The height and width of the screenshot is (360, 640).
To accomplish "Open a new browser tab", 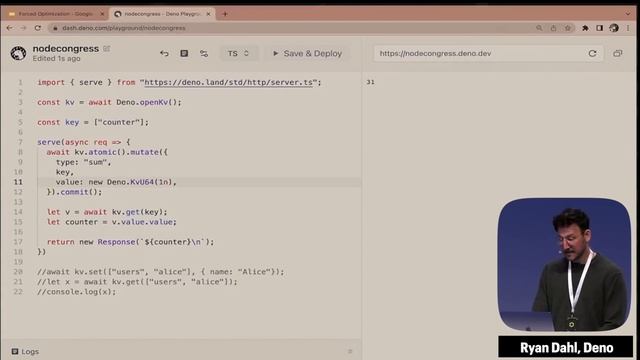I will pos(224,14).
